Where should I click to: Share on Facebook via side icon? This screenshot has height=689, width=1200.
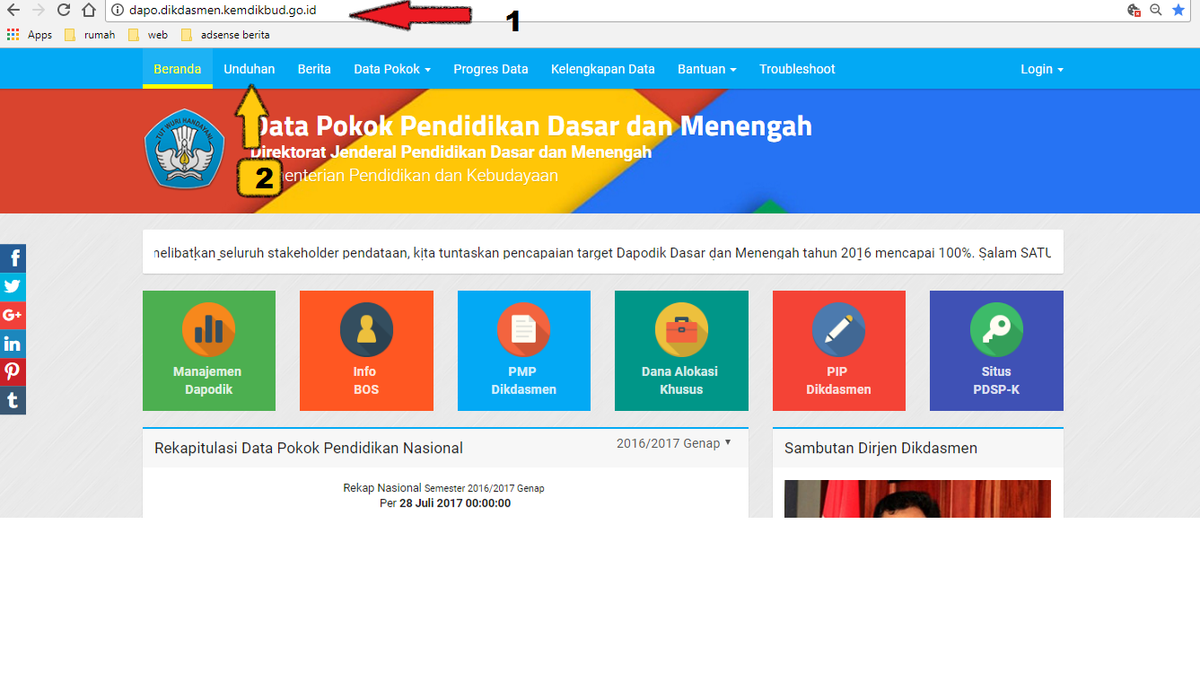(12, 258)
